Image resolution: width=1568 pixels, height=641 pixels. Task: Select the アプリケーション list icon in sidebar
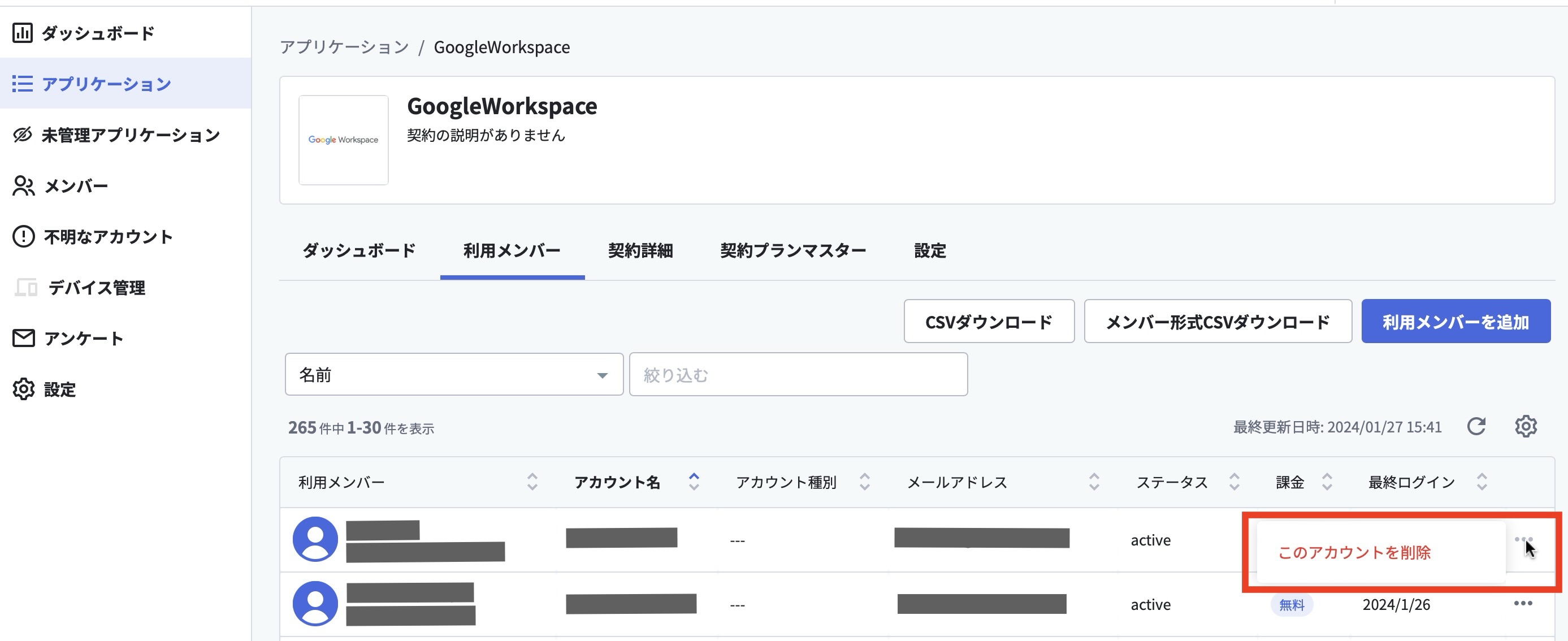coord(23,84)
